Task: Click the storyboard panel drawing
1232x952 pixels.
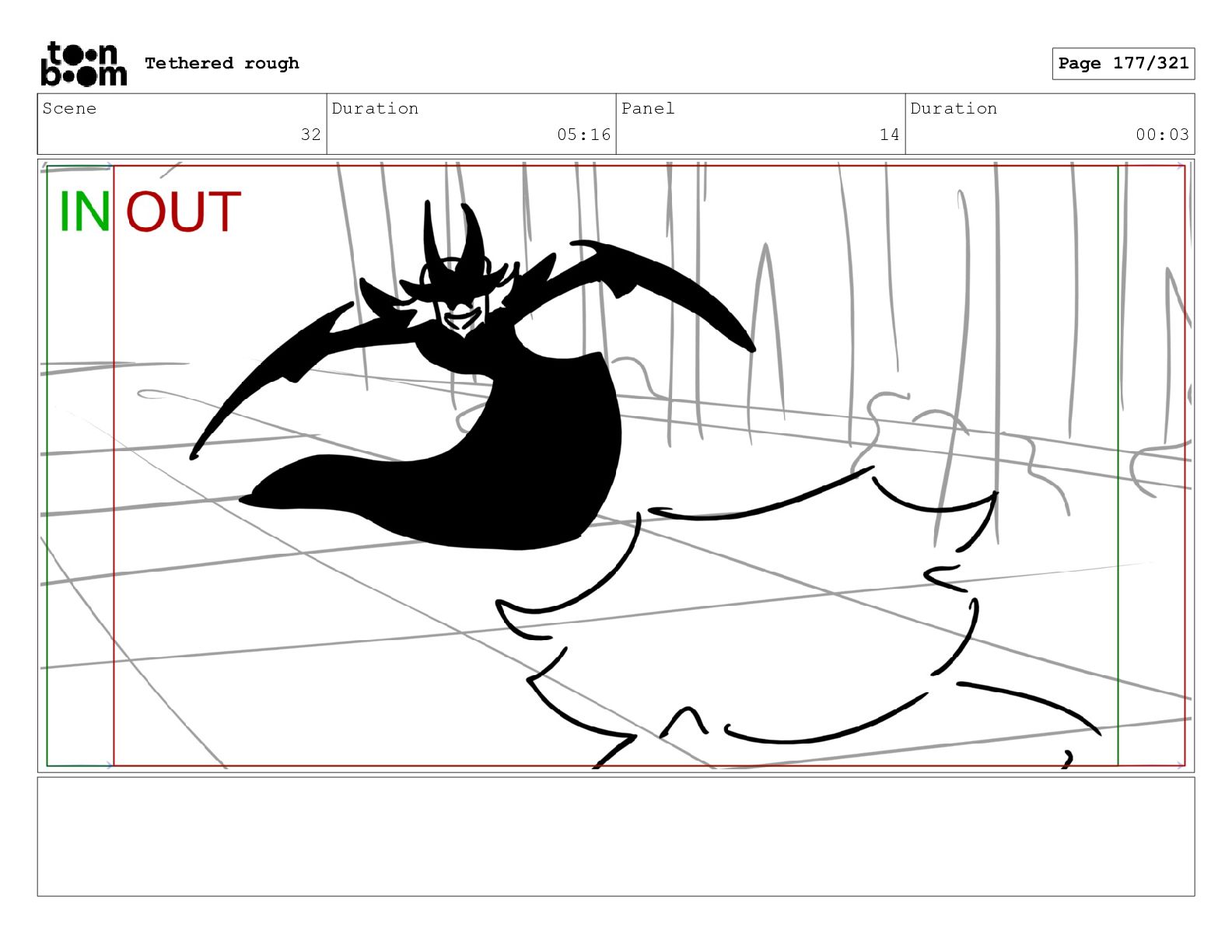Action: [616, 466]
